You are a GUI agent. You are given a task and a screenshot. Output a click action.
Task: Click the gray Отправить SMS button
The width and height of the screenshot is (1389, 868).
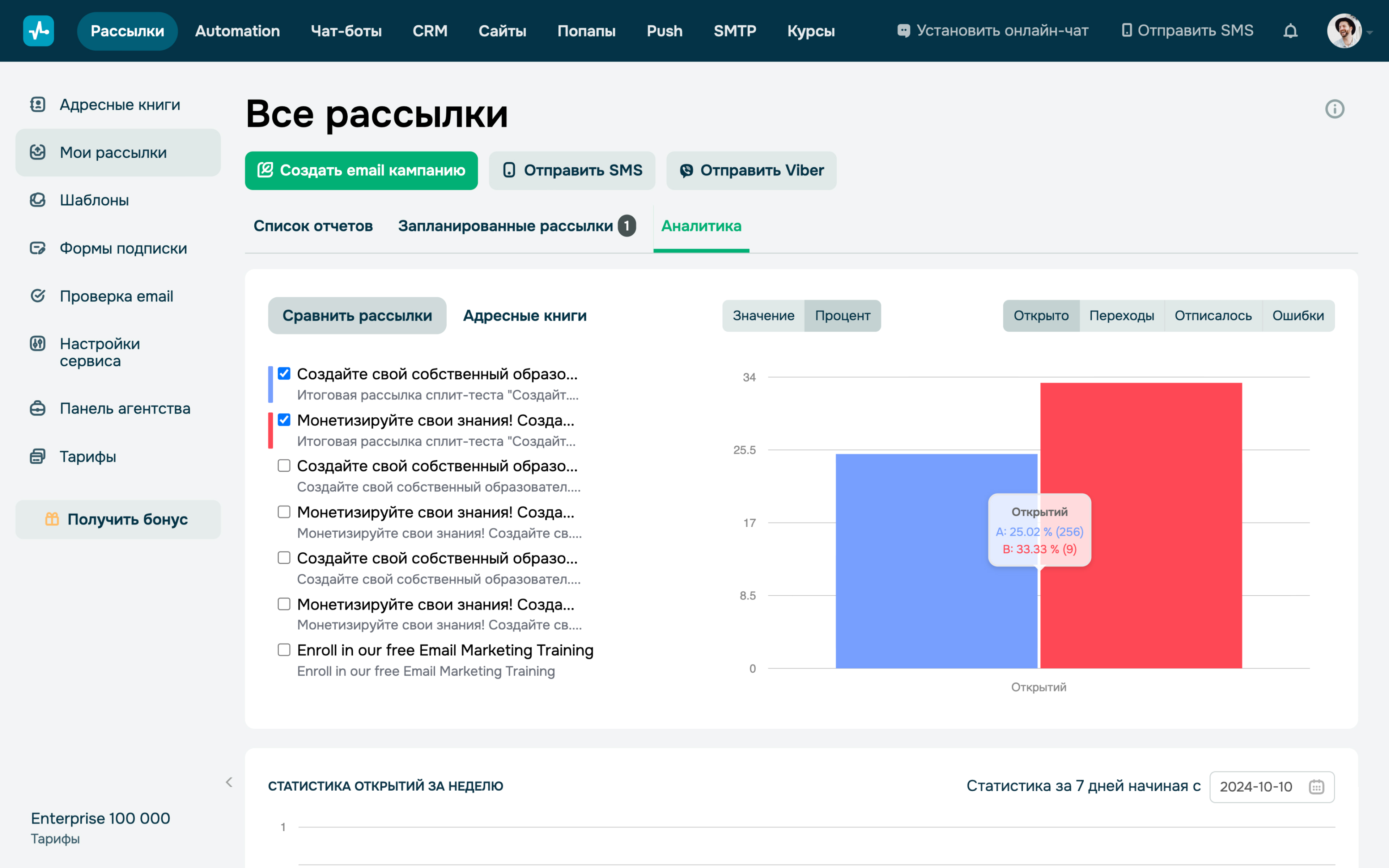pyautogui.click(x=572, y=170)
